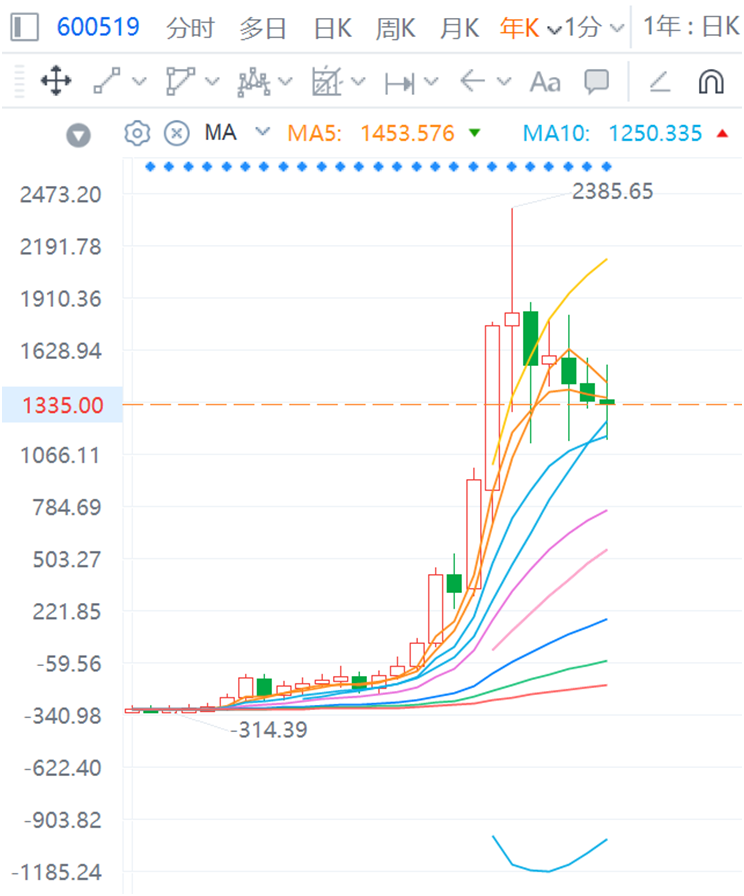Screen dimensions: 744x896
Task: Click the toolbar drag handle grip
Action: tap(19, 82)
